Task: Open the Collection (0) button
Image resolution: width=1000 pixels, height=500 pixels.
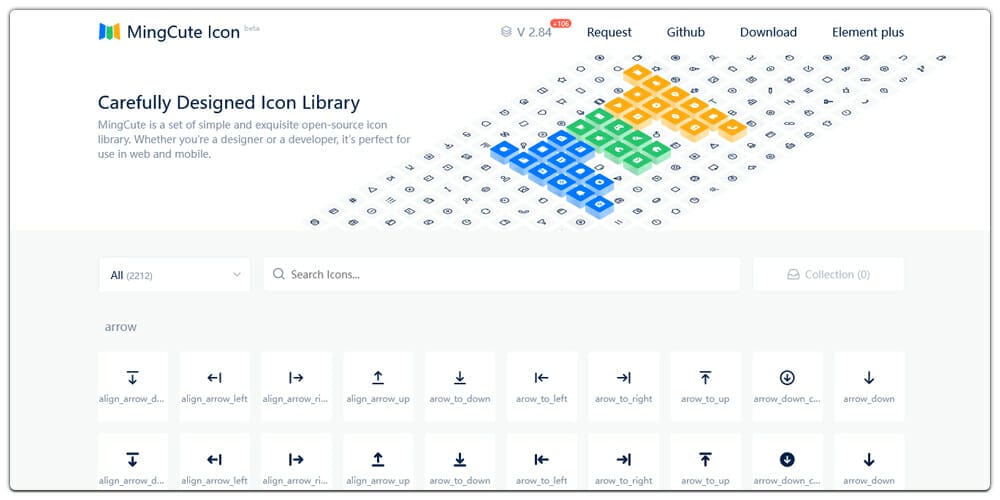Action: click(x=828, y=274)
